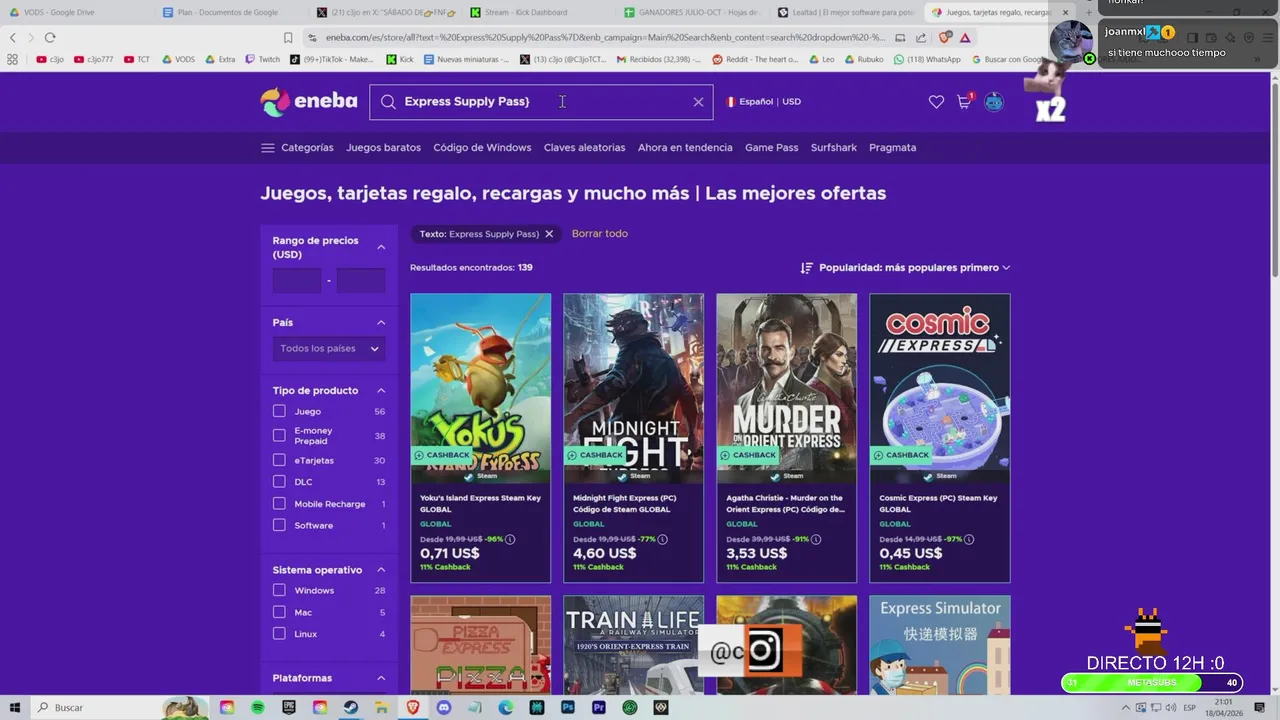Check the Juego product type
The width and height of the screenshot is (1280, 720).
pos(279,411)
